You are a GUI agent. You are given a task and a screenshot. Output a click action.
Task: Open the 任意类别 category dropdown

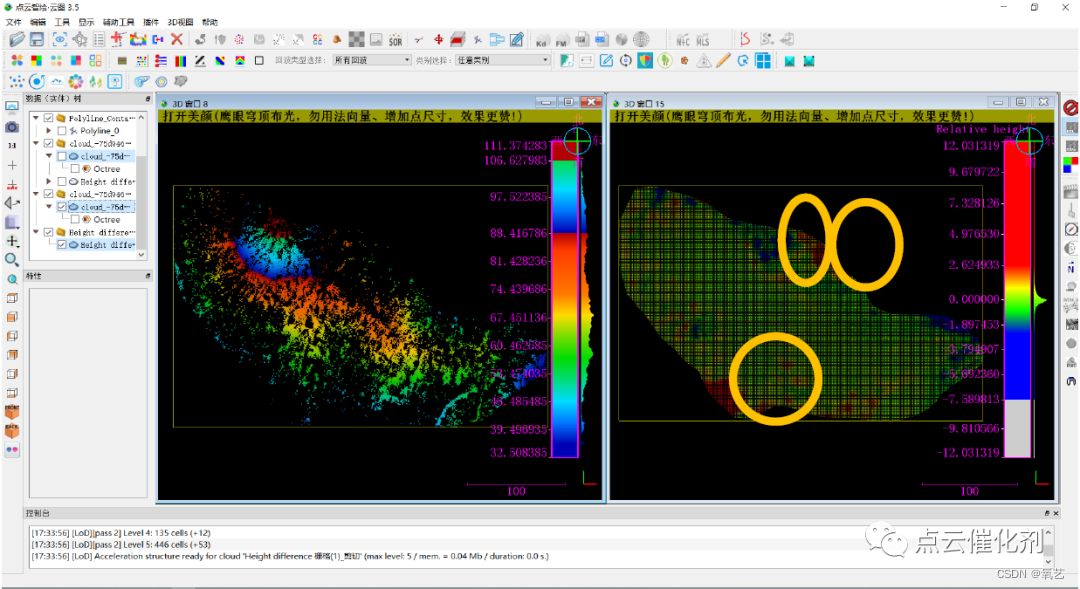pyautogui.click(x=502, y=61)
